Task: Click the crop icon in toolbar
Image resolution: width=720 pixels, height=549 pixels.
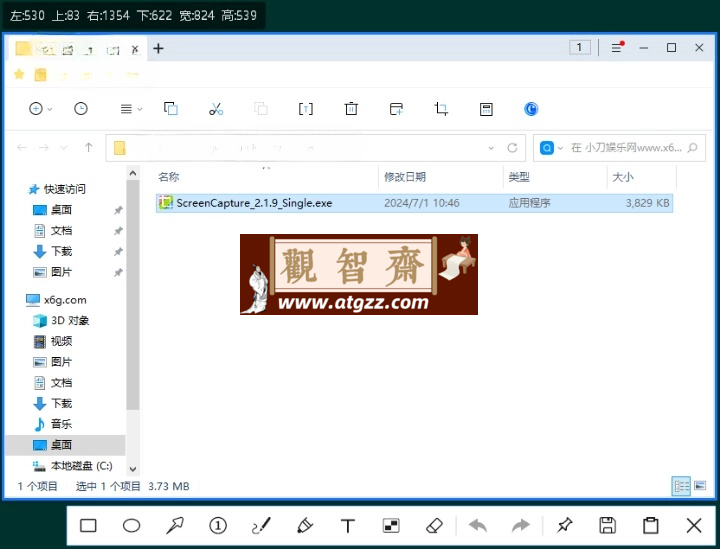Action: [441, 109]
